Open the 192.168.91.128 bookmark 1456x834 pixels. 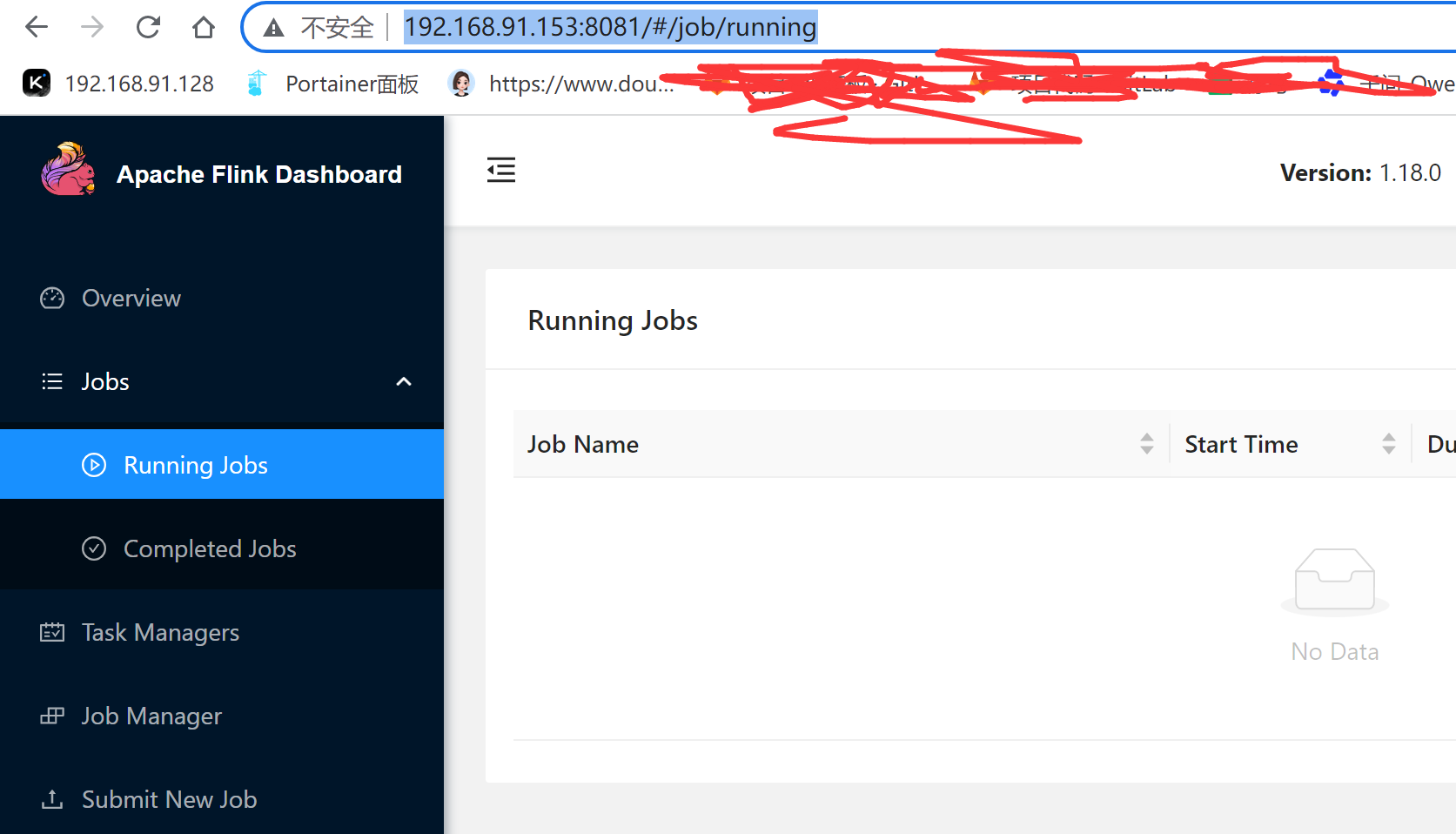117,84
